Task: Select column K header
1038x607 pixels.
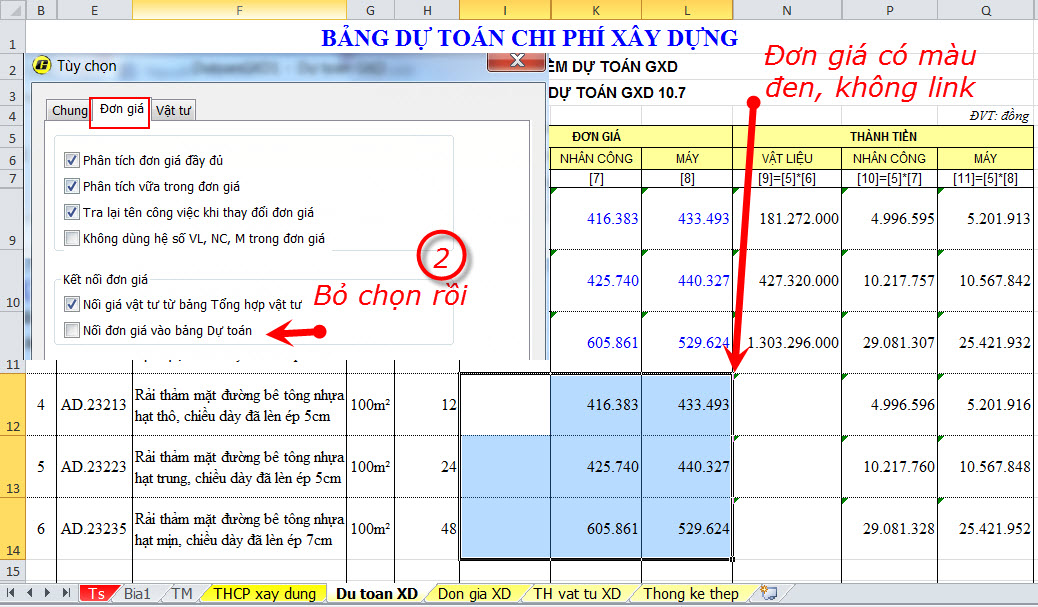Action: pyautogui.click(x=596, y=9)
